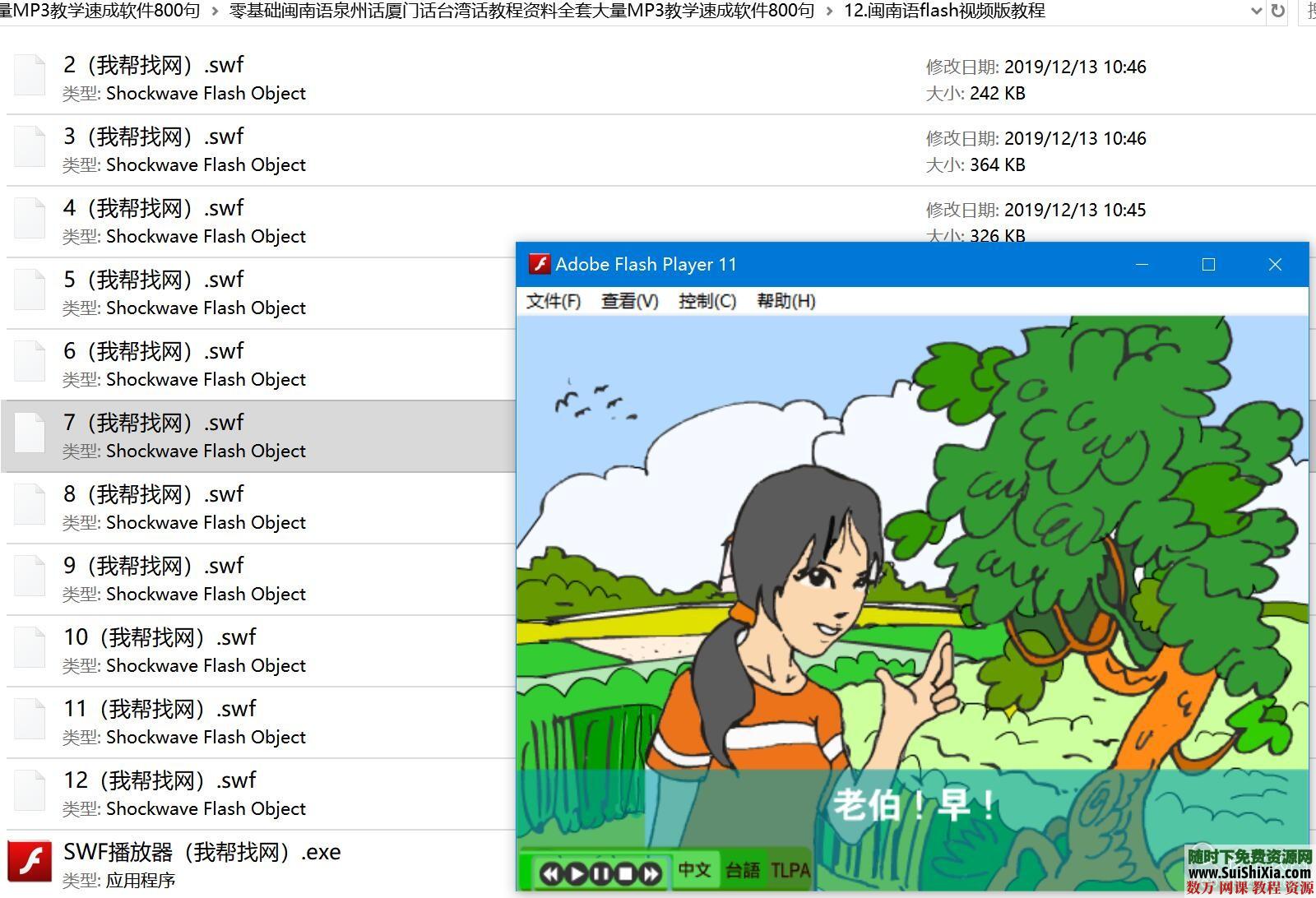Viewport: 1316px width, 898px height.
Task: Pause playback in Adobe Flash Player
Action: click(x=602, y=874)
